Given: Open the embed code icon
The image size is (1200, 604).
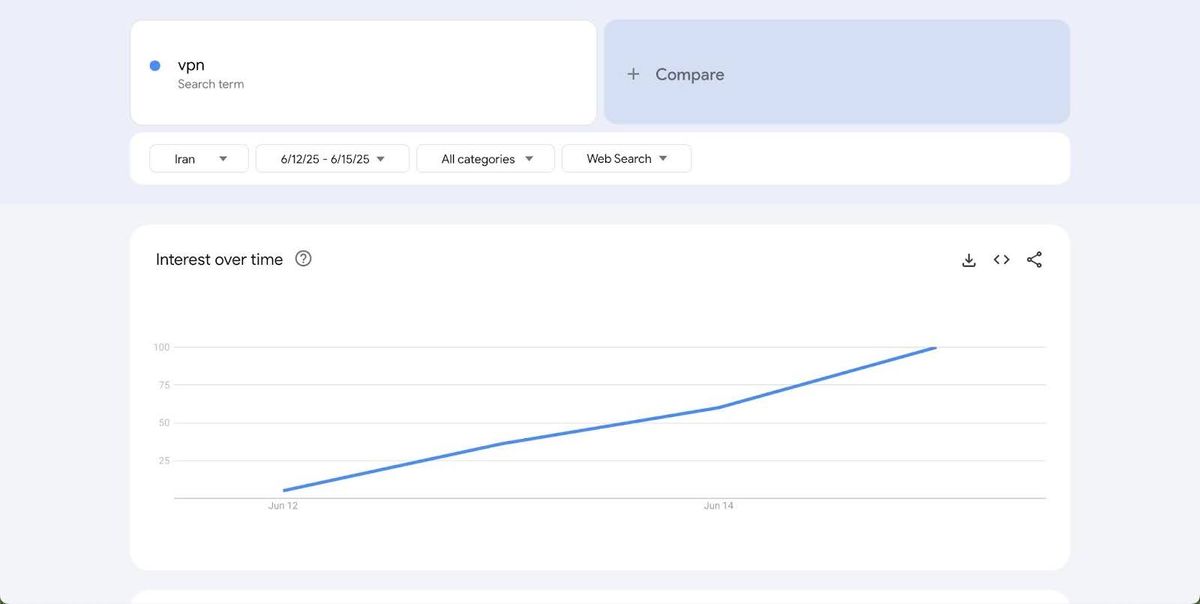Looking at the screenshot, I should coord(1001,260).
